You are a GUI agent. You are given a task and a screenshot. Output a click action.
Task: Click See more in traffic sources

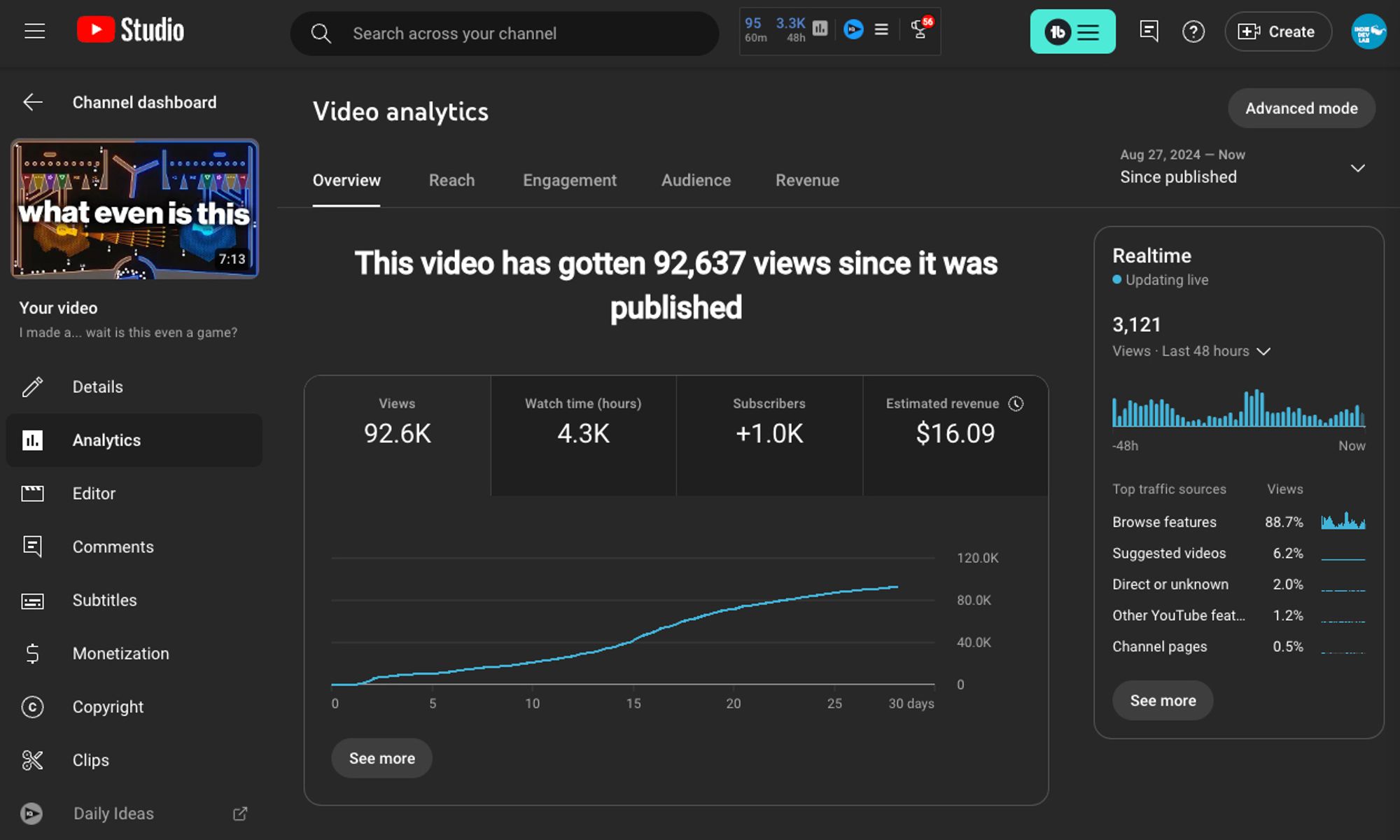[1163, 700]
